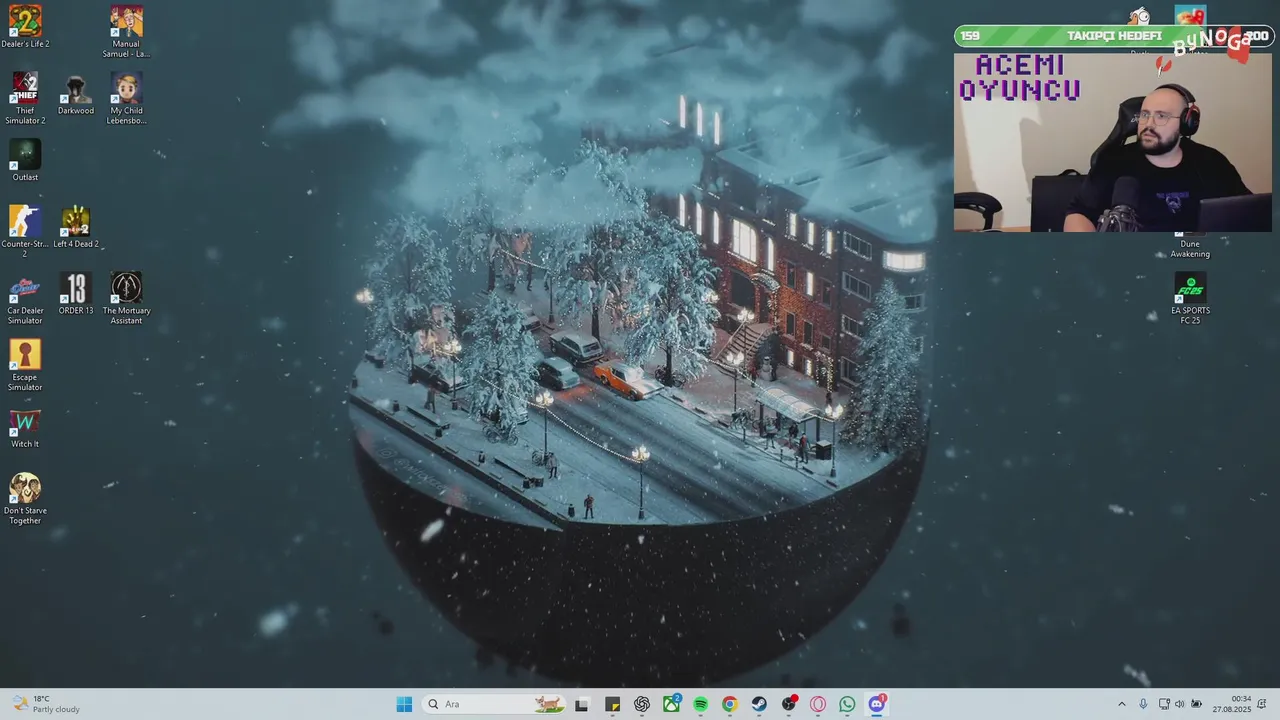
Task: Select the Thief Simulator 2 icon
Action: pyautogui.click(x=25, y=99)
